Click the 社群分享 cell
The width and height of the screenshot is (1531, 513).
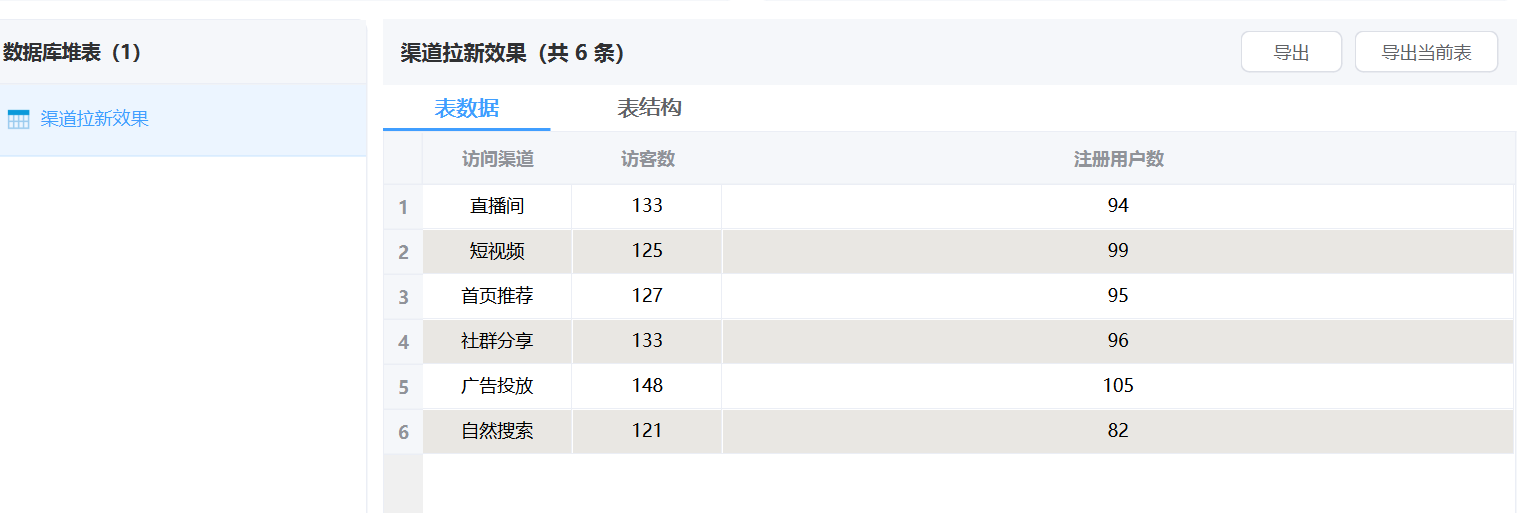point(497,341)
